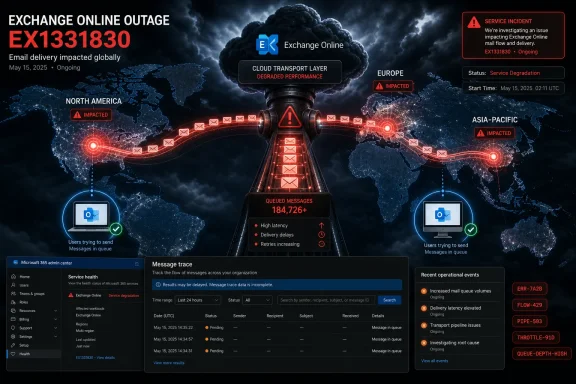Screen dimensions: 576x384
Task: Click the Outlook desktop monitor icon under Asia-Pacific
Action: 443,219
